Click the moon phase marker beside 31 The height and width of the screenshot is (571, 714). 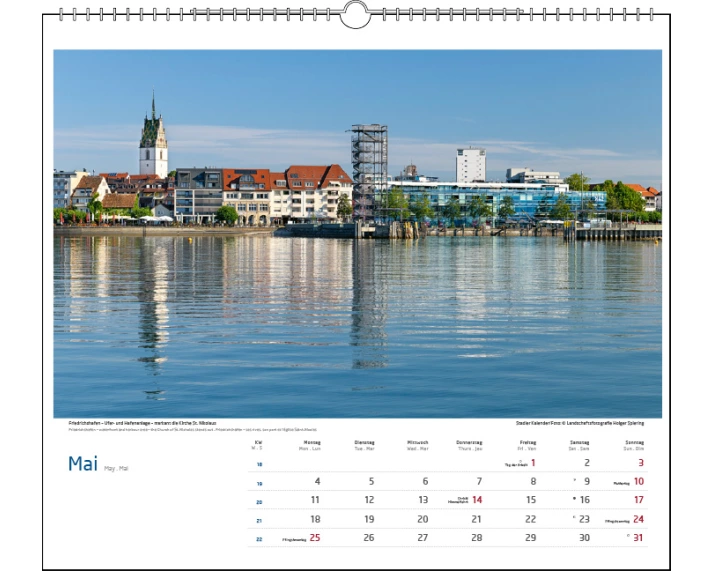click(x=628, y=537)
